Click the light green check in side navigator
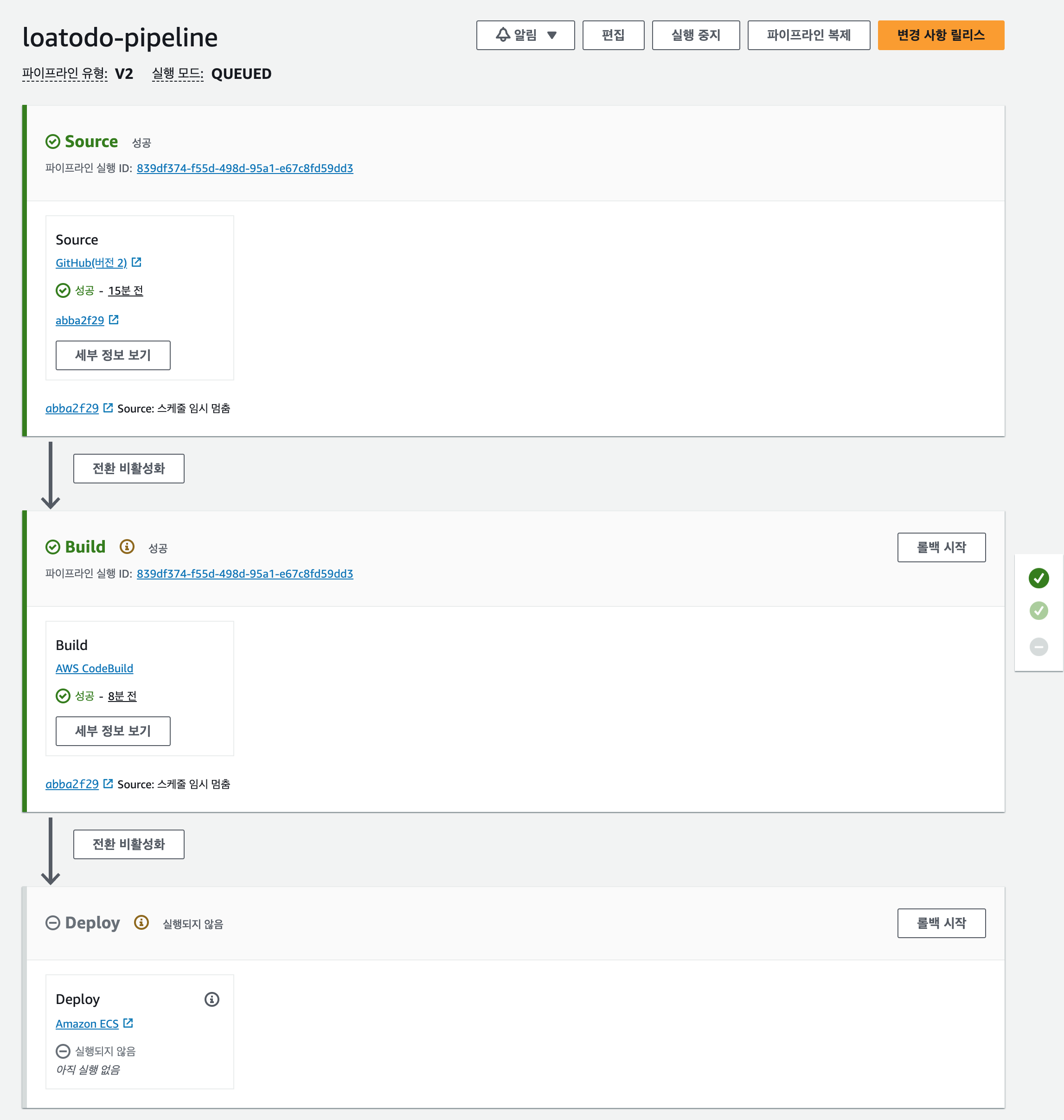The image size is (1064, 1120). (1038, 611)
